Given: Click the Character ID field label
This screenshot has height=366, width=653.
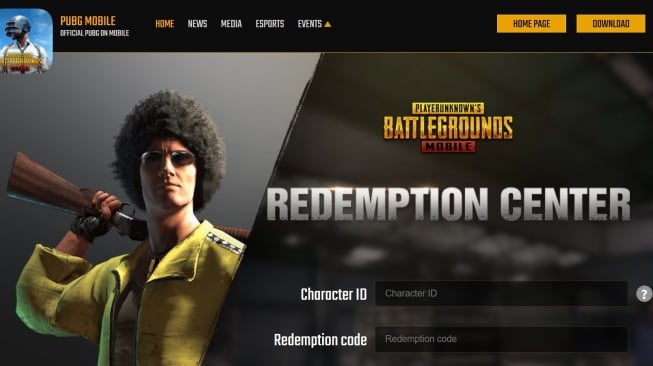Looking at the screenshot, I should click(x=334, y=294).
